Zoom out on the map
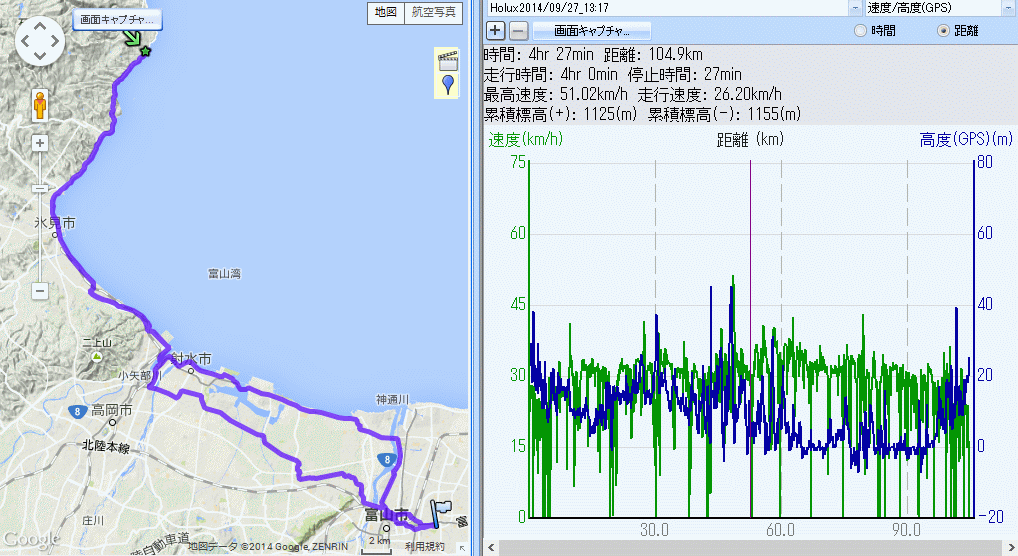 [x=40, y=291]
